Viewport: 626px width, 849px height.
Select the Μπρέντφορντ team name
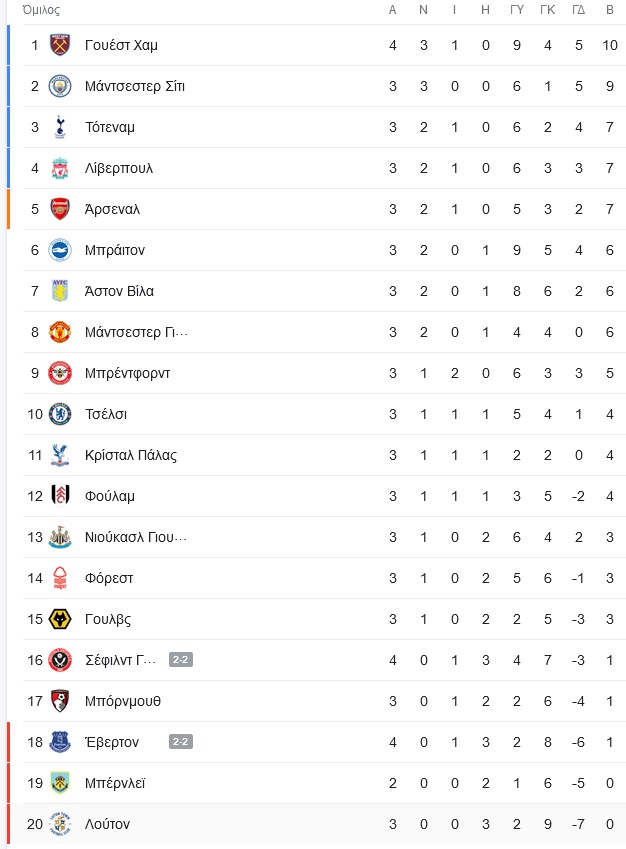(127, 373)
